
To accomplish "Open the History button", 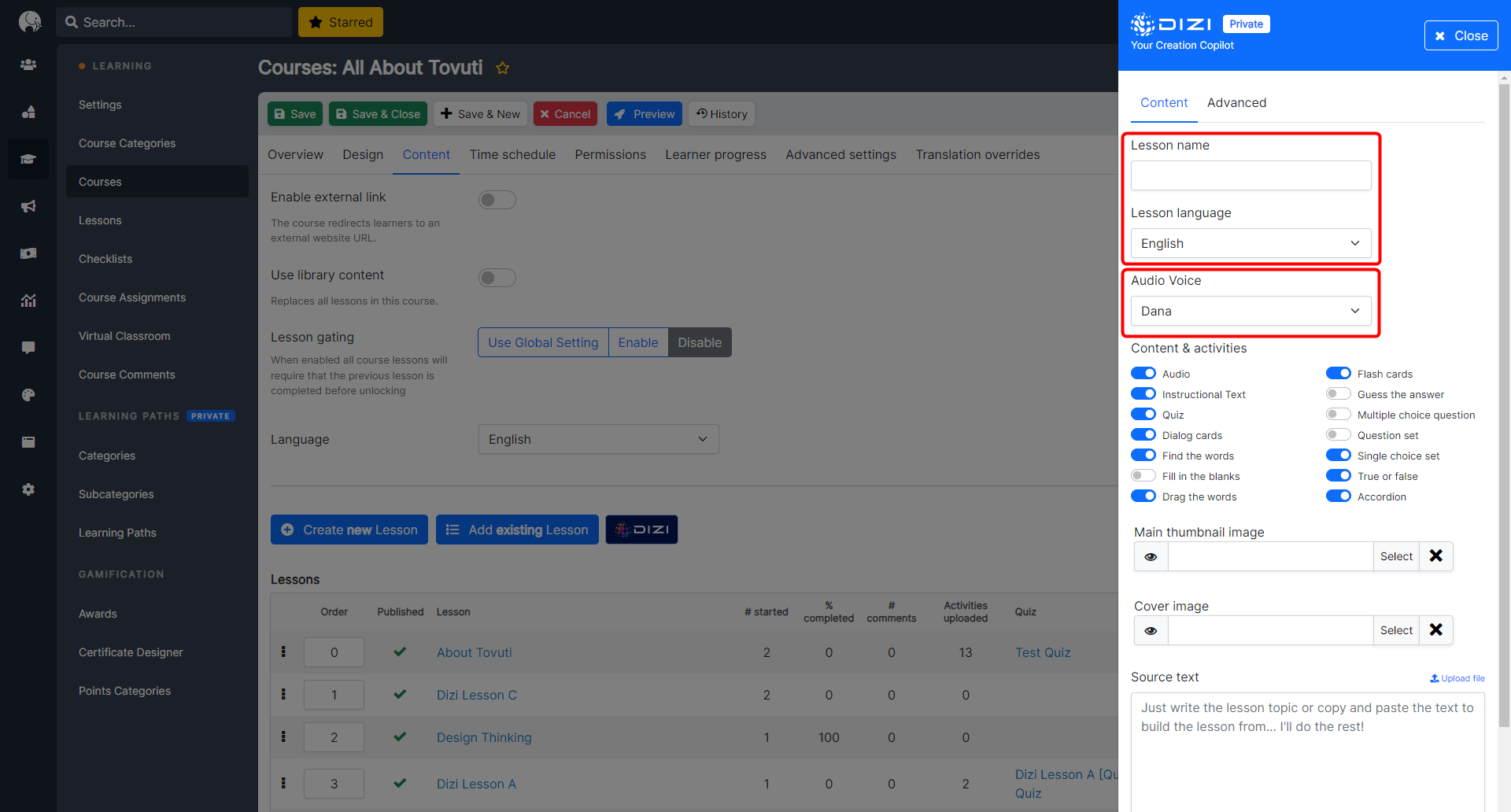I will point(722,114).
